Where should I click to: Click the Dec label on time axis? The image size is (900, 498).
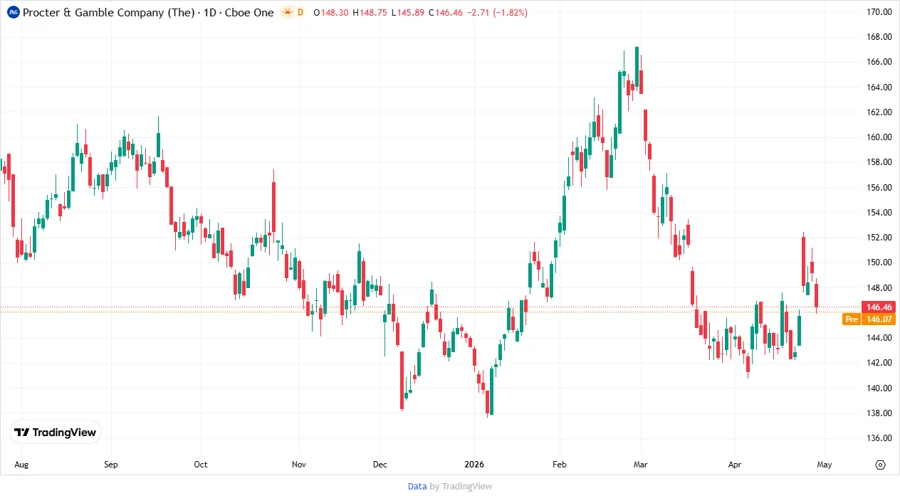[380, 465]
